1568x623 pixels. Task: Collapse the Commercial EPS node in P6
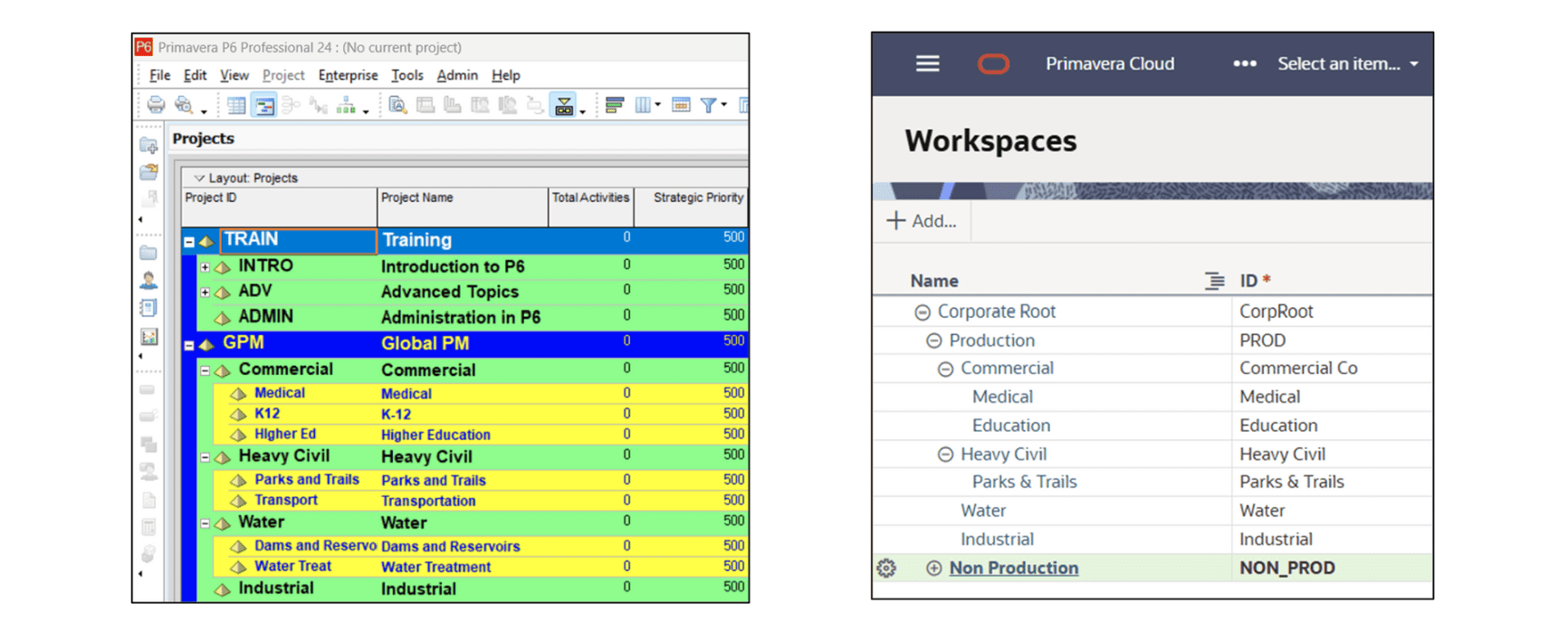[x=205, y=371]
